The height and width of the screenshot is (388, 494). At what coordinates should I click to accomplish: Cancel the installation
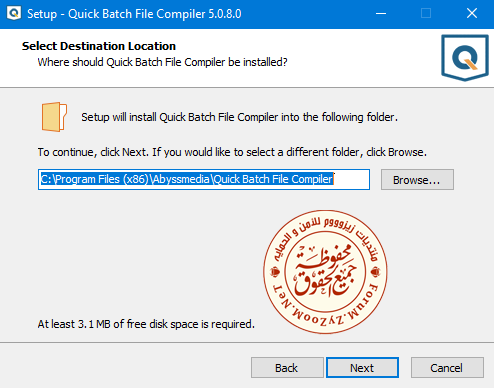pos(447,368)
